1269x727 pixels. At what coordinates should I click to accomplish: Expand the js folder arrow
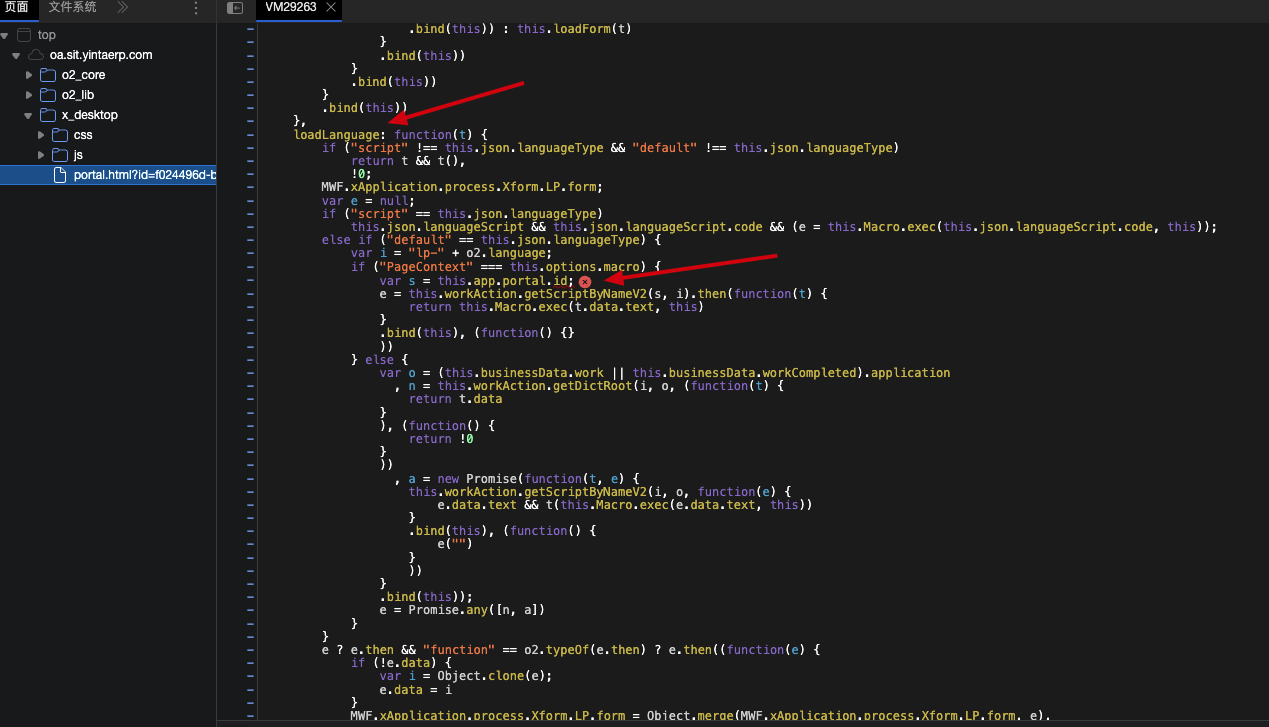(x=41, y=155)
